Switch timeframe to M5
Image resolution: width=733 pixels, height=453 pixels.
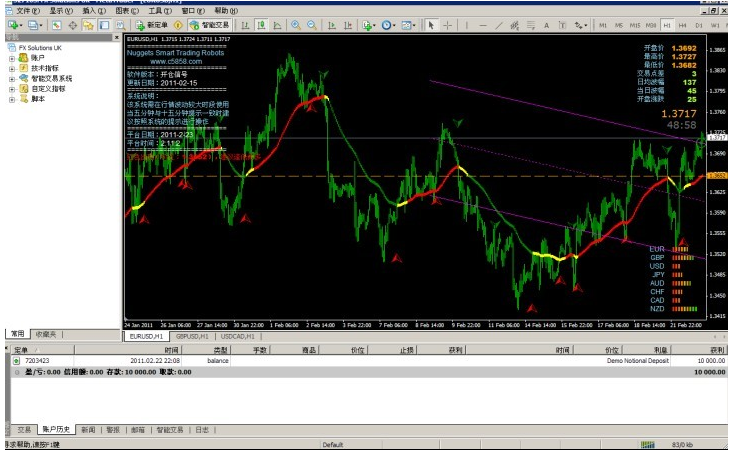tap(619, 25)
